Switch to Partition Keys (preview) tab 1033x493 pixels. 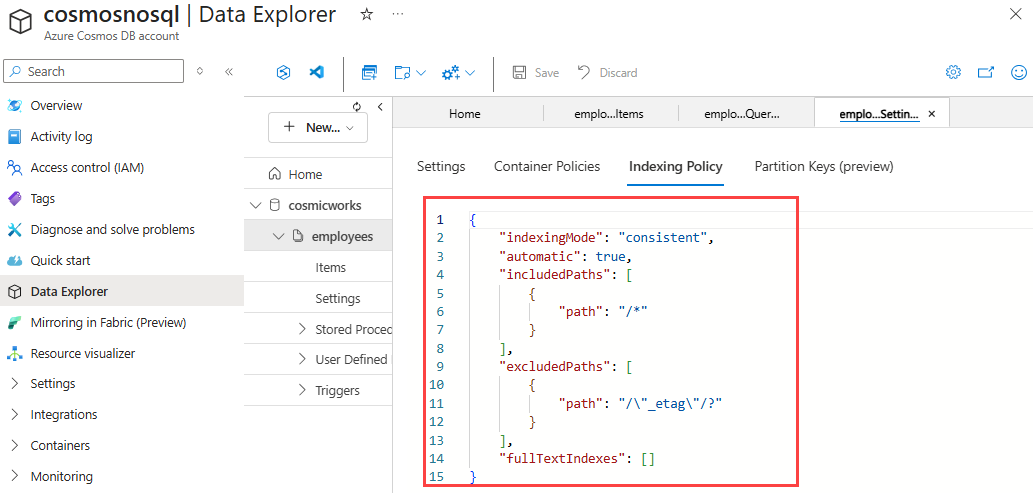coord(823,166)
